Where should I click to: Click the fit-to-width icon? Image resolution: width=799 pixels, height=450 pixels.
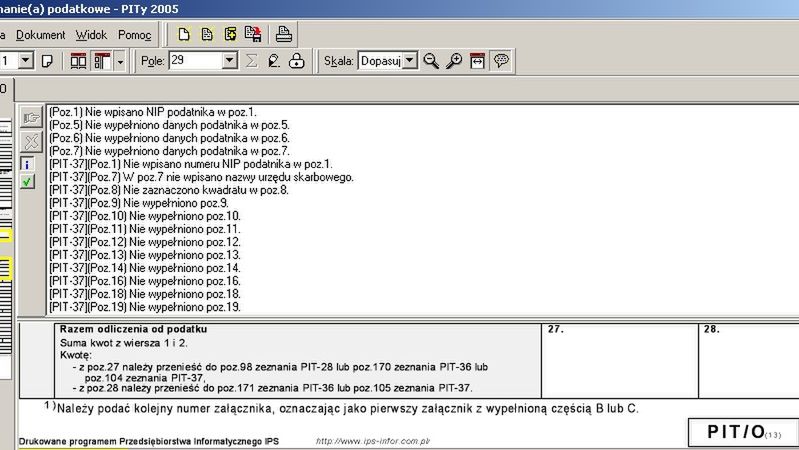(477, 61)
